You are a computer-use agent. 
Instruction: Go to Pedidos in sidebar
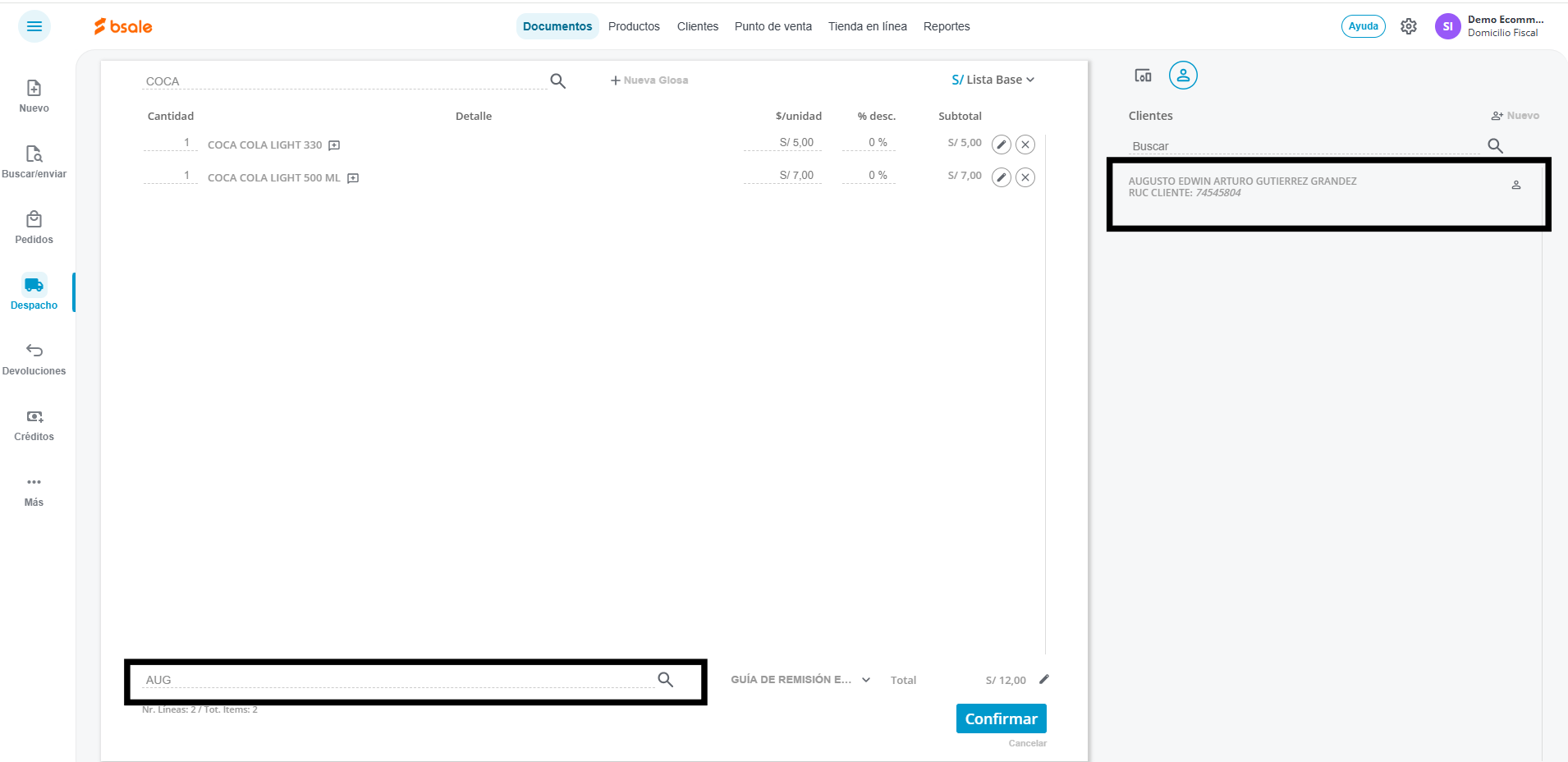click(x=34, y=227)
